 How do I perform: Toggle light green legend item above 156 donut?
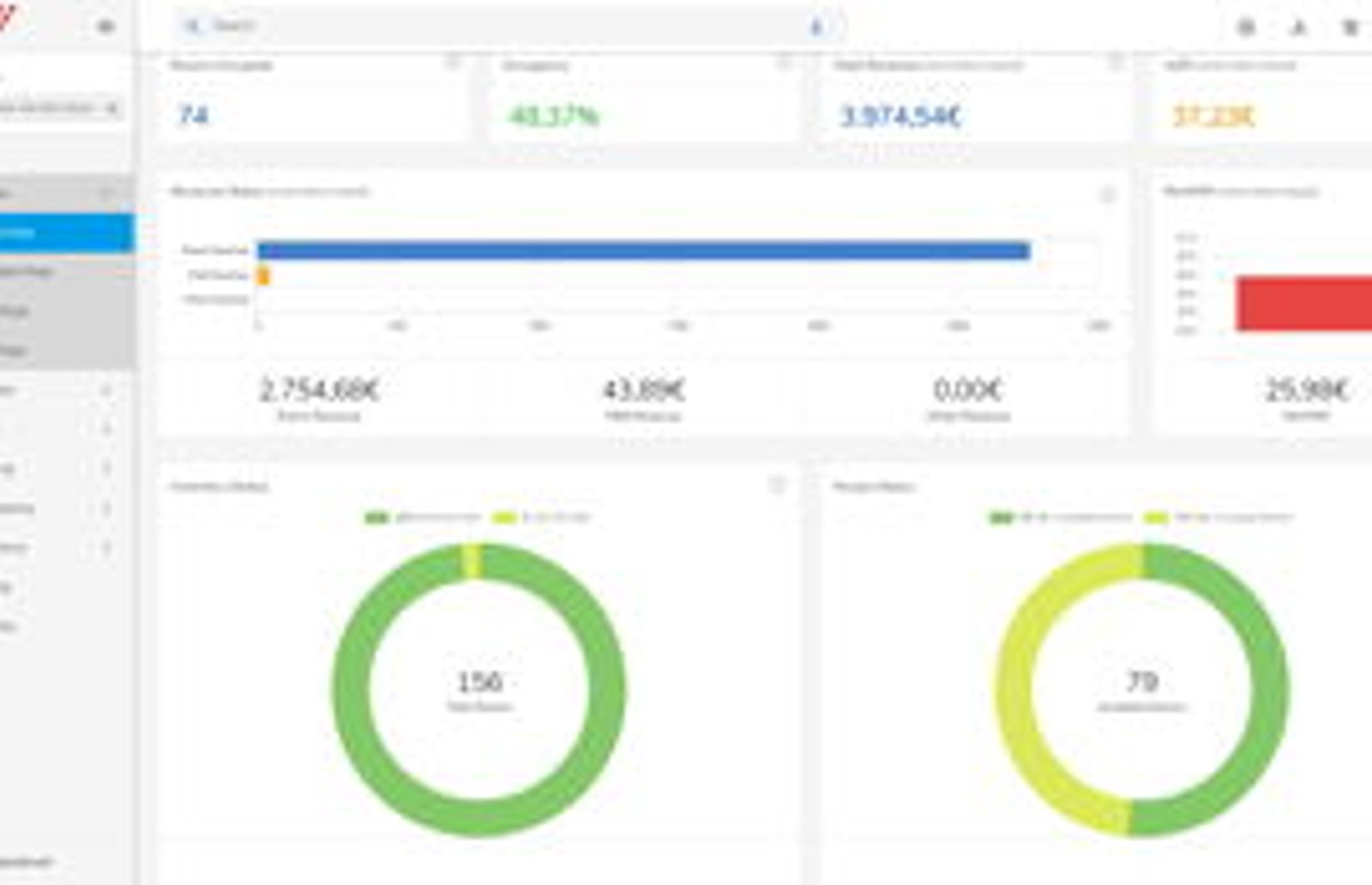[542, 517]
